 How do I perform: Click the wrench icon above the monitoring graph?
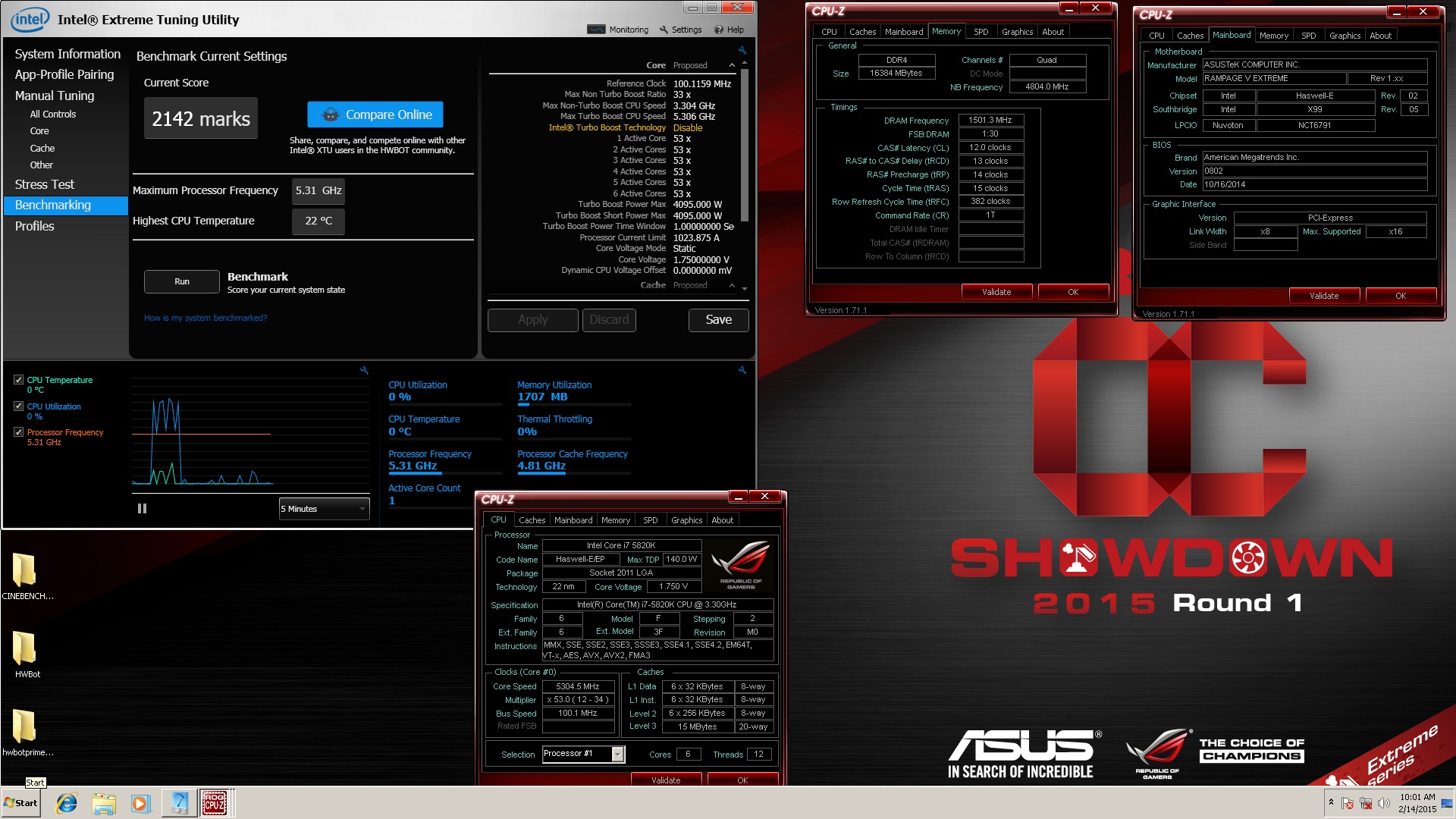click(364, 370)
